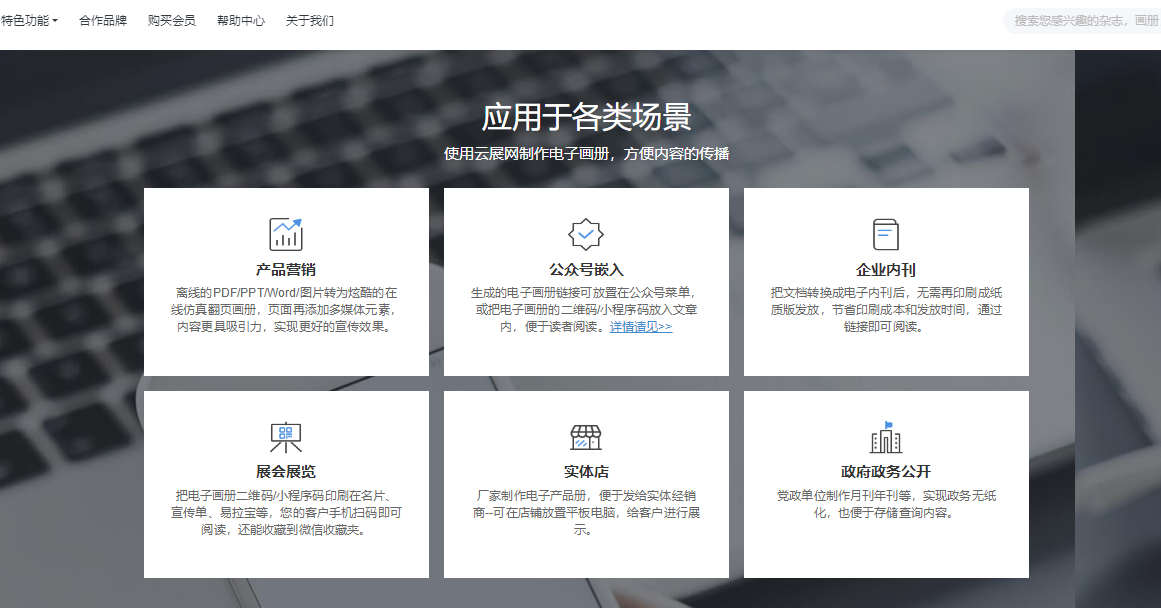Screen dimensions: 1161x608
Task: Follow the 详情请见>> link
Action: (640, 327)
